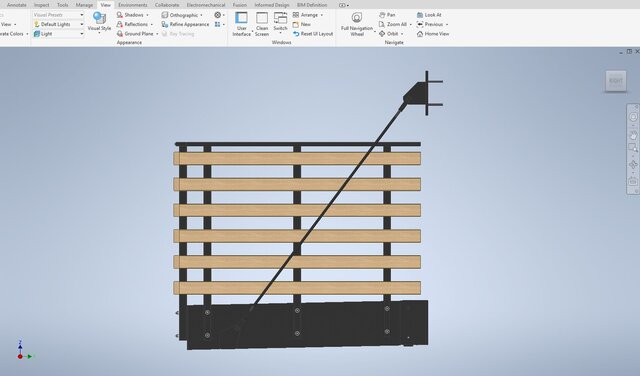Open the Visual Presets dropdown
The height and width of the screenshot is (376, 640).
[x=58, y=15]
